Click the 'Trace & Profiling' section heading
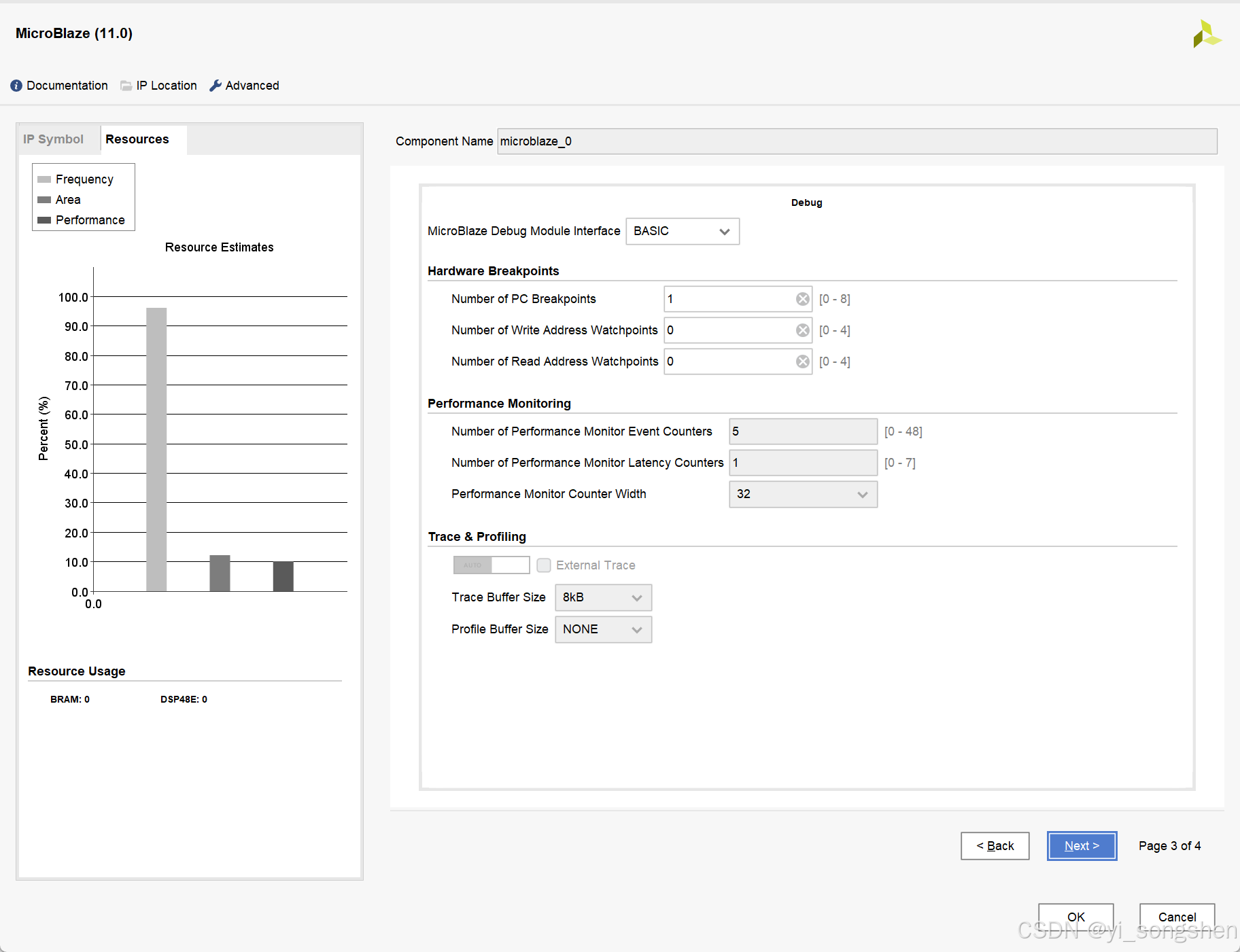This screenshot has height=952, width=1240. [x=477, y=537]
